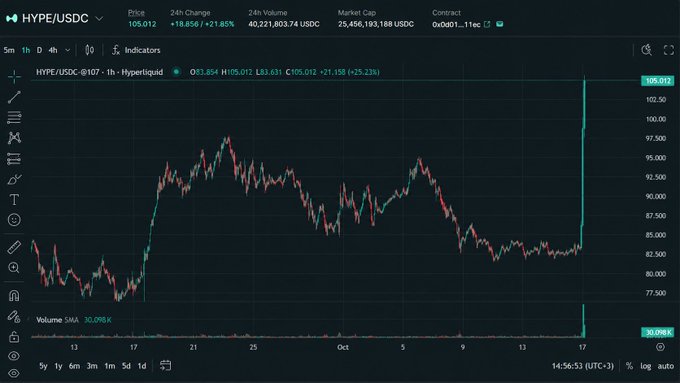This screenshot has height=383, width=680.
Task: Hide all drawings with upper eye icon
Action: tap(14, 356)
